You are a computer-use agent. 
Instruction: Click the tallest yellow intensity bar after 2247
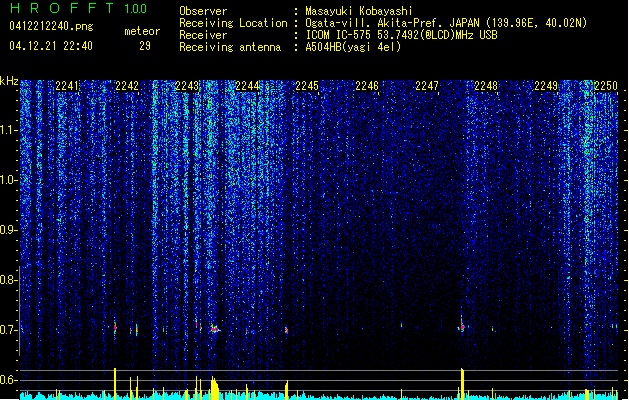click(x=462, y=384)
